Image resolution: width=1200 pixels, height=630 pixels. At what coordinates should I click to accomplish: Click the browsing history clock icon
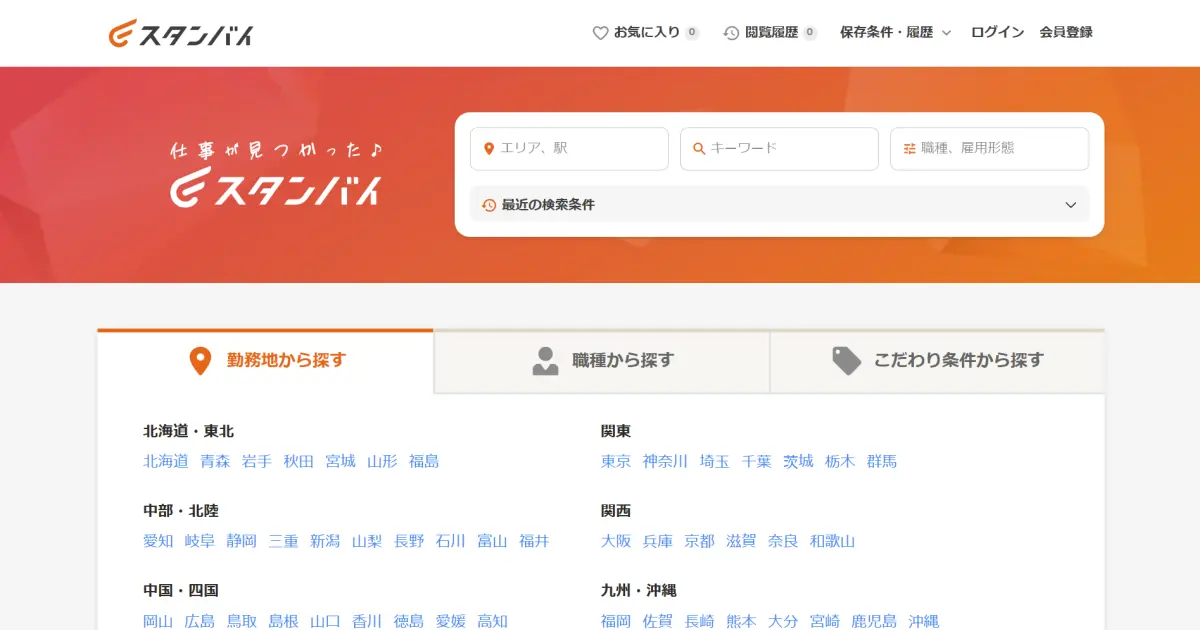click(x=732, y=33)
